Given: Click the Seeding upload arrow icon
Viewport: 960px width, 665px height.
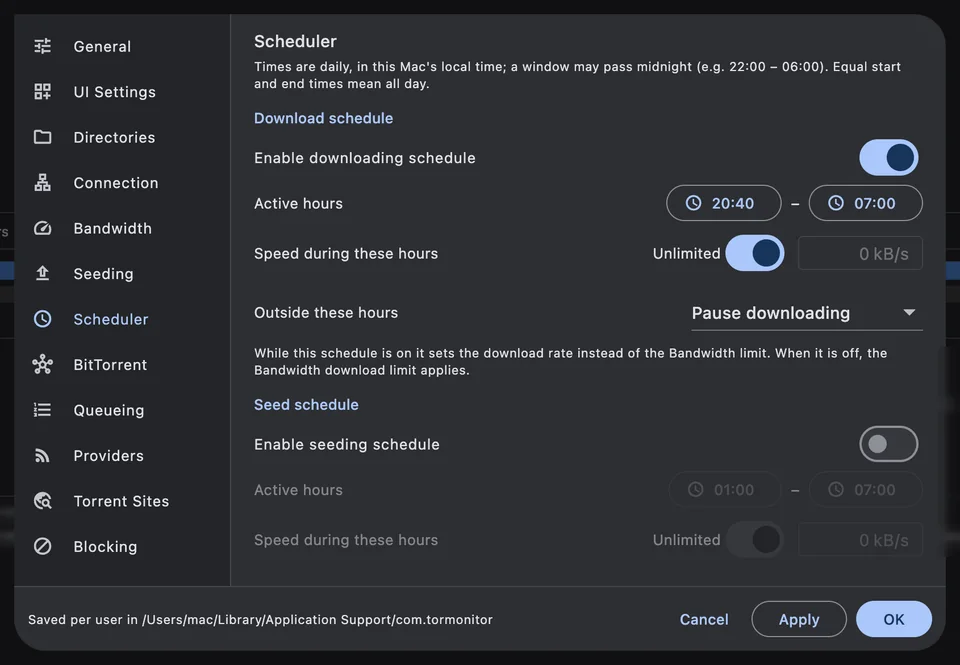Looking at the screenshot, I should [42, 274].
